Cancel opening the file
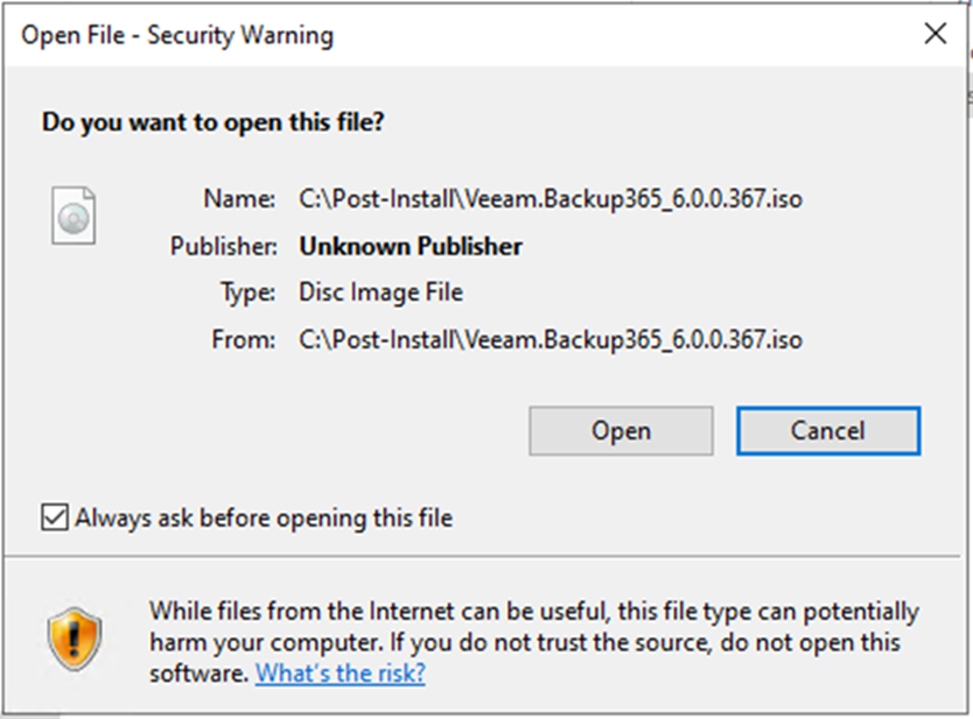 (828, 431)
